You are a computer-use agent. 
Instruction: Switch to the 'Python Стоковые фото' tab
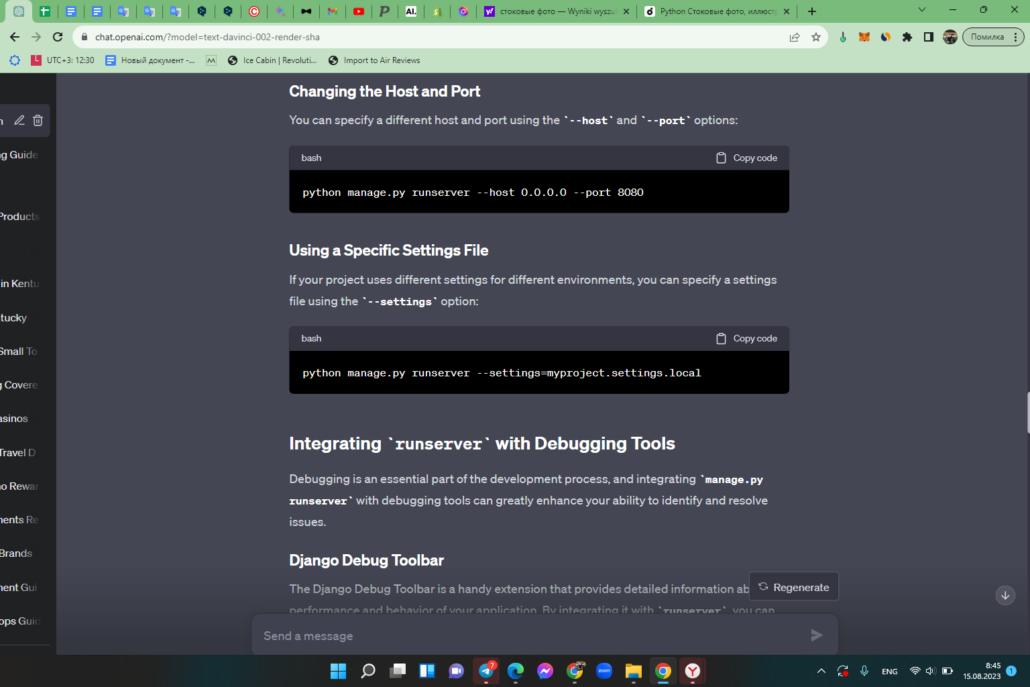click(717, 11)
